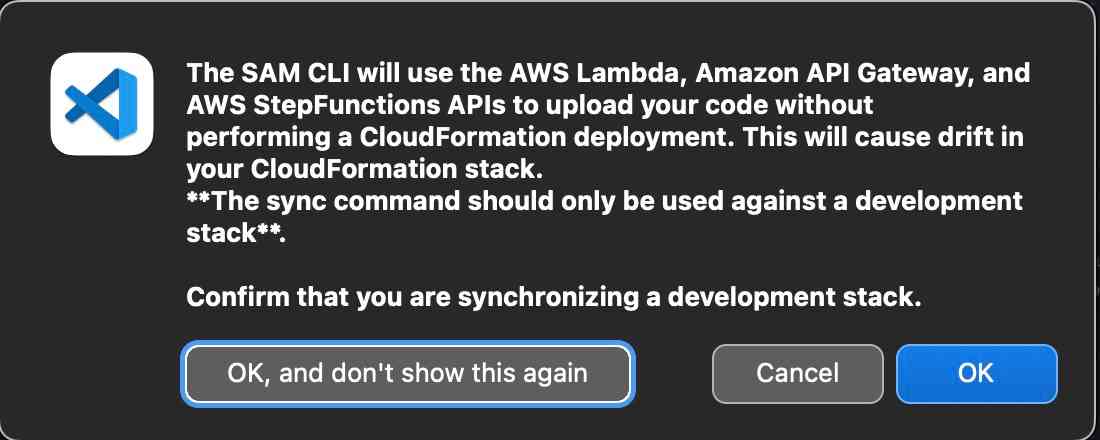
Task: Click the Visual Studio Code app icon
Action: tap(102, 105)
